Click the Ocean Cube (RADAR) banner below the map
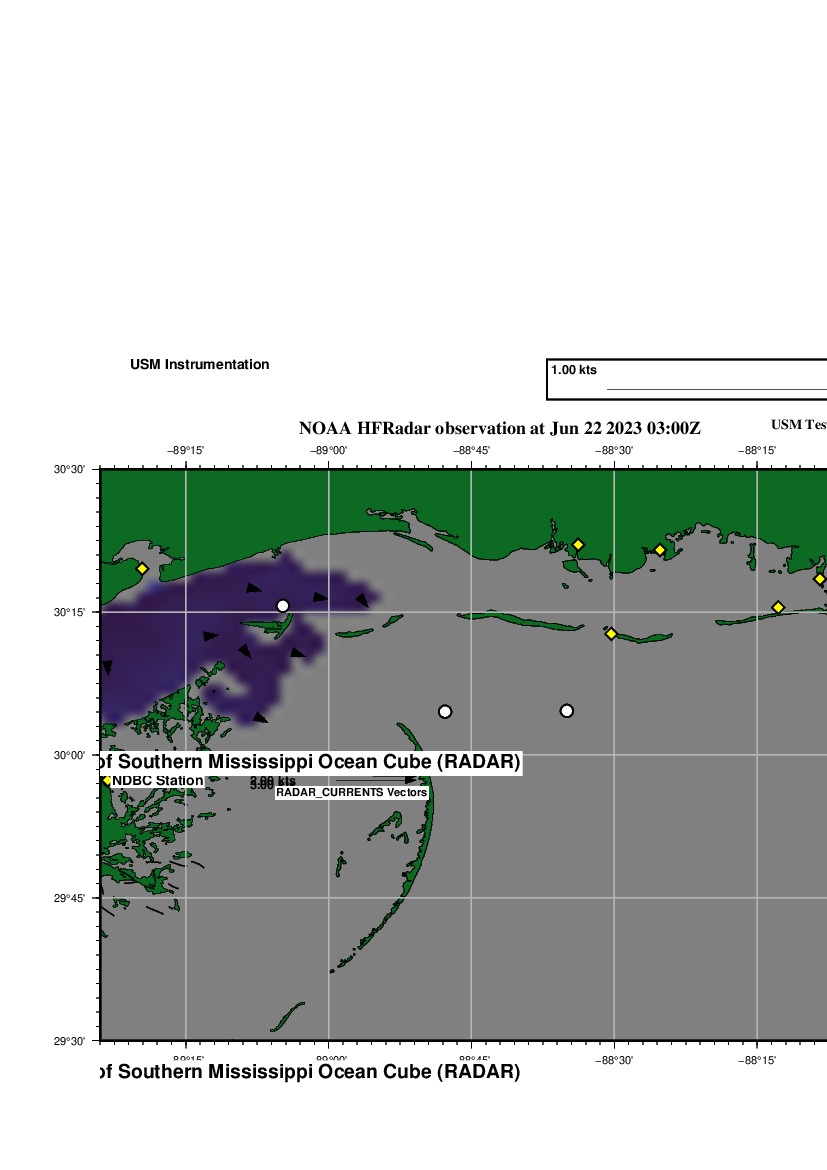The width and height of the screenshot is (827, 1170). pyautogui.click(x=310, y=1072)
